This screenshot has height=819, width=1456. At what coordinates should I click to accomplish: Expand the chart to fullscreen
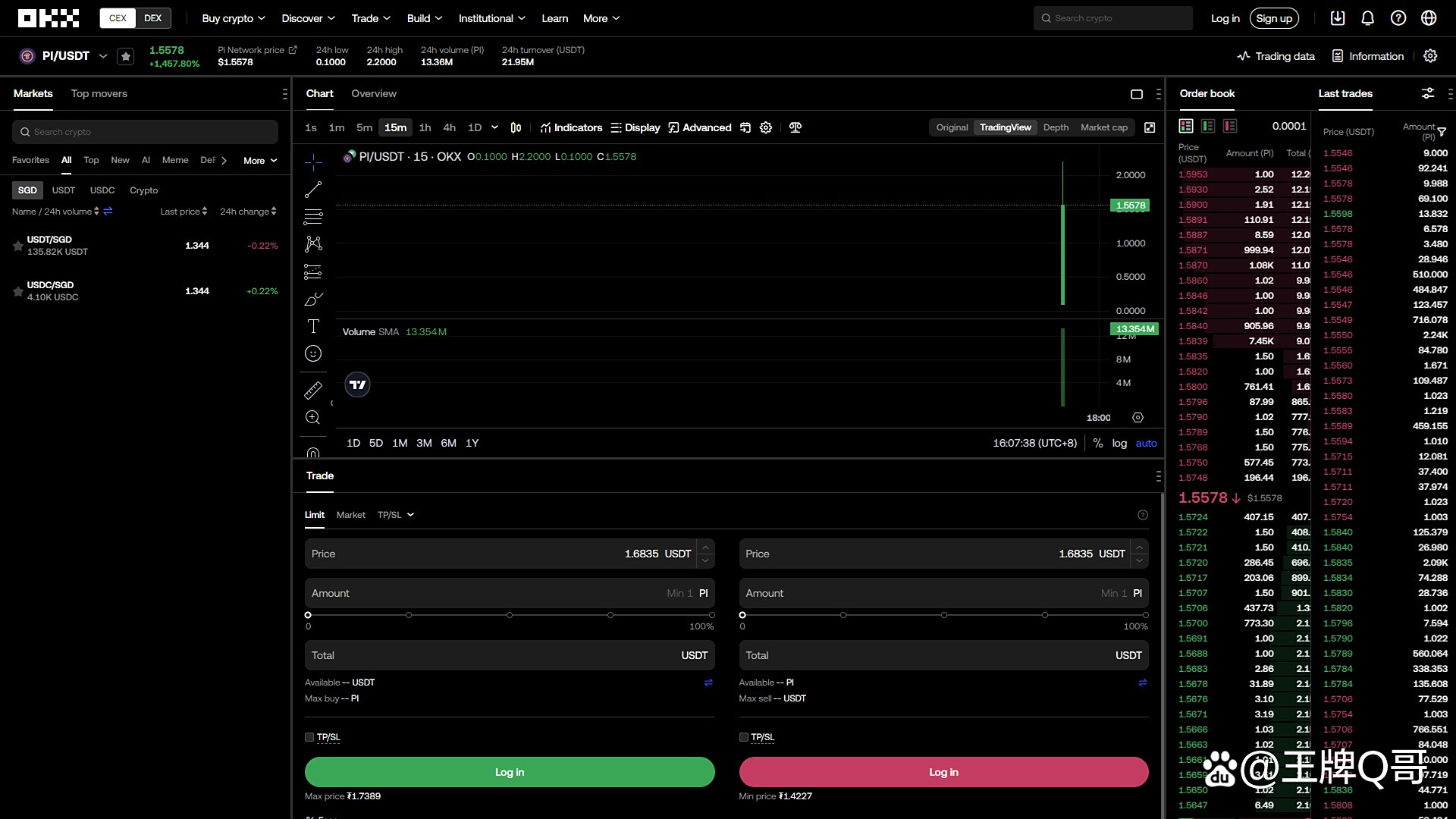[x=1150, y=127]
